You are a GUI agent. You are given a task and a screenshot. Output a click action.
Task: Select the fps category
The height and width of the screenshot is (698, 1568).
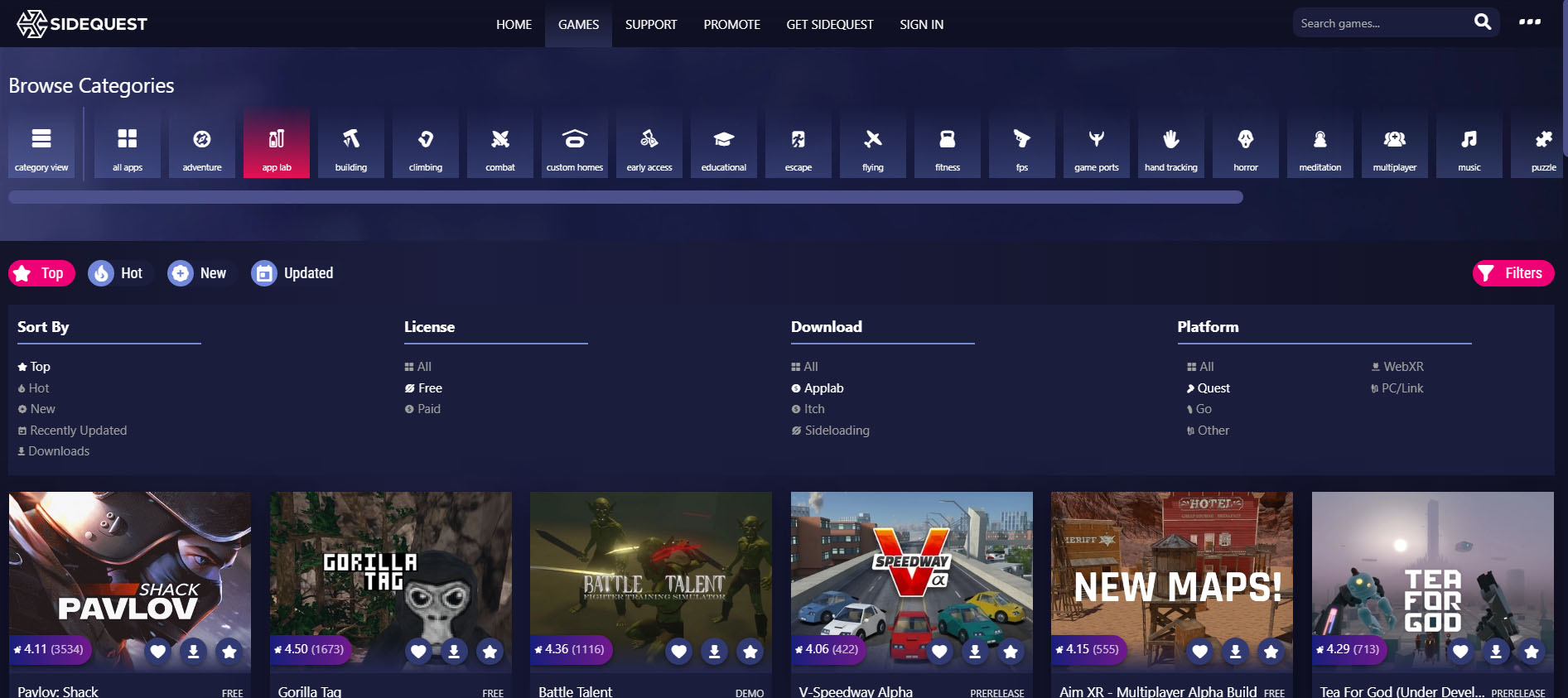1022,143
